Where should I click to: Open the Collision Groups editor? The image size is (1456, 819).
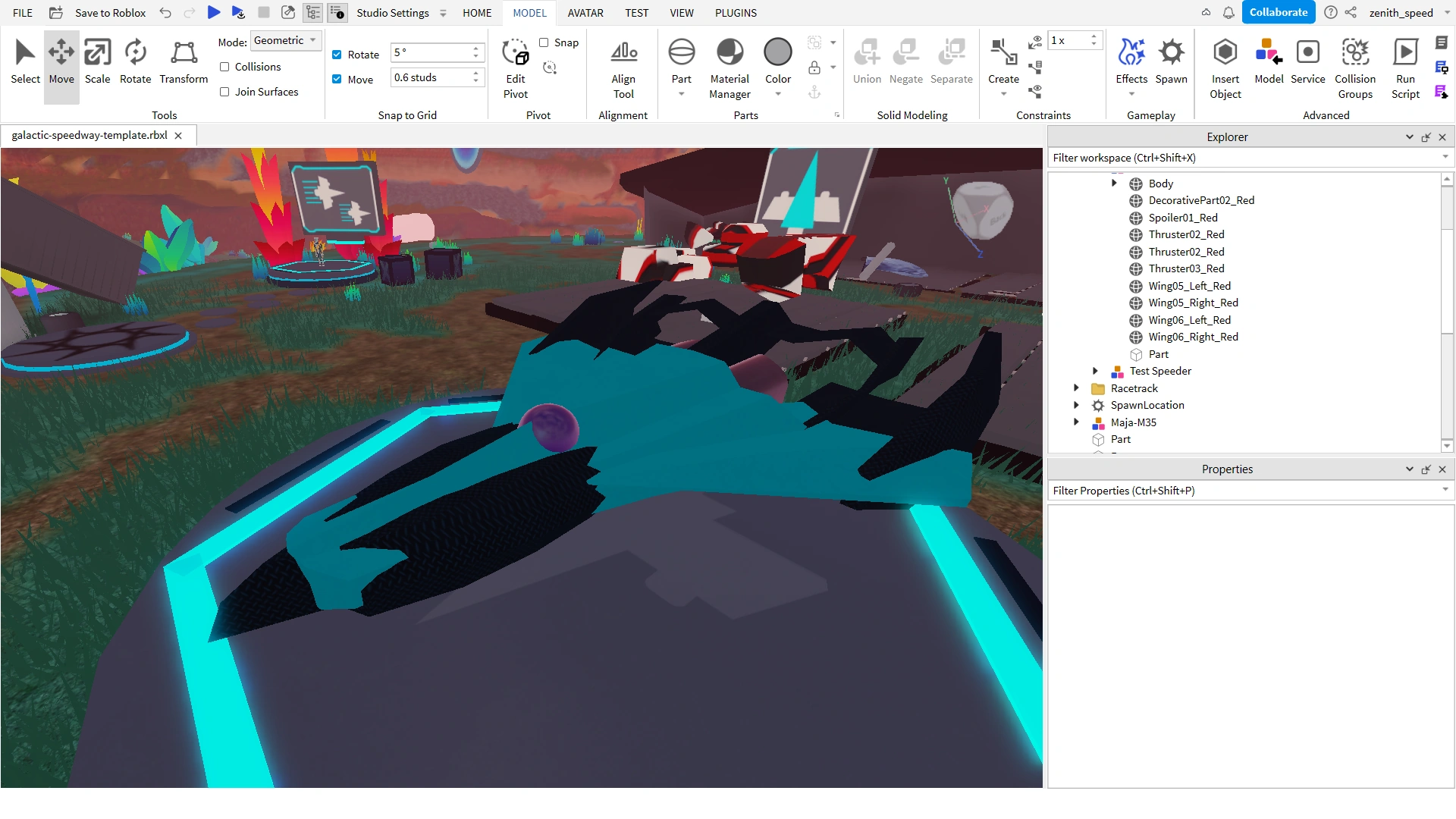coord(1354,68)
